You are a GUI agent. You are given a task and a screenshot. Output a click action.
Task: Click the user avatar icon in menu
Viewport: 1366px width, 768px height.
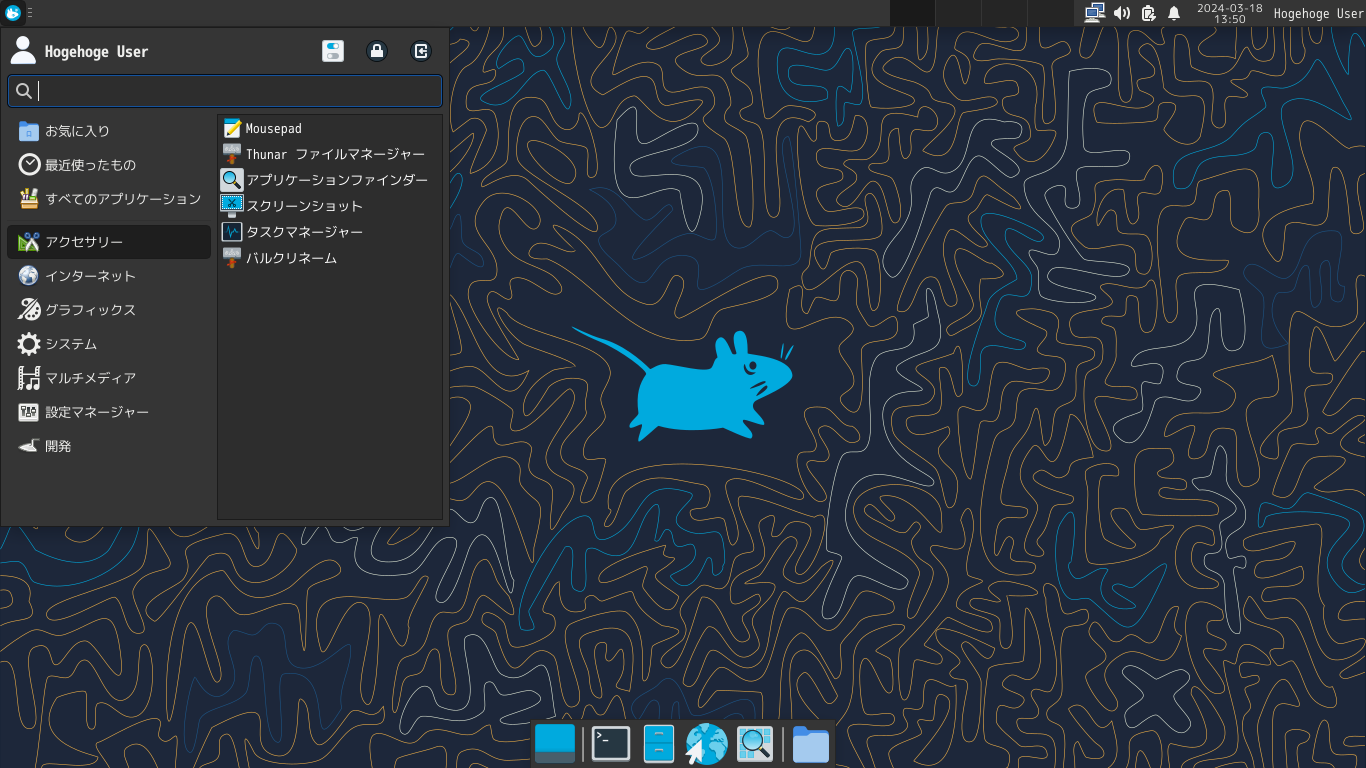(23, 51)
